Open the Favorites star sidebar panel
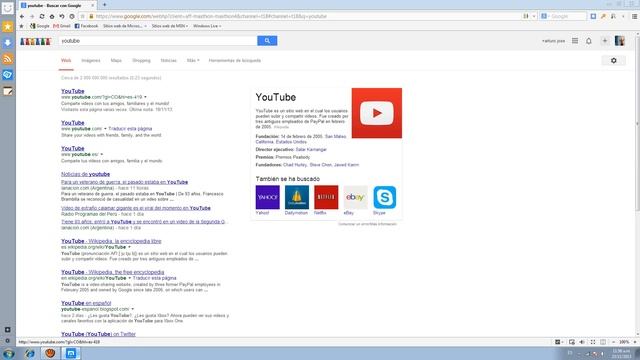 tap(8, 27)
